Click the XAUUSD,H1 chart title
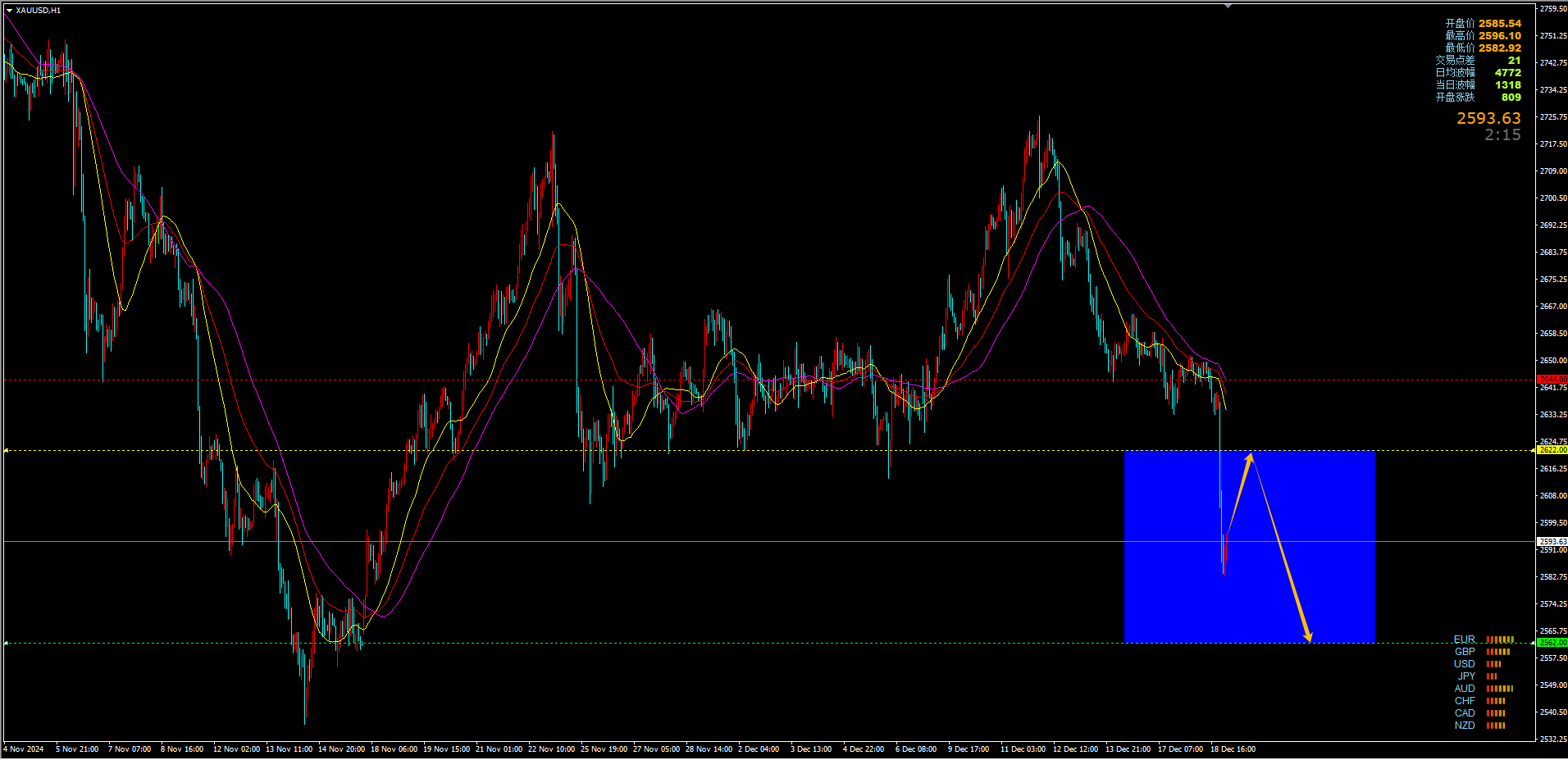 tap(38, 11)
